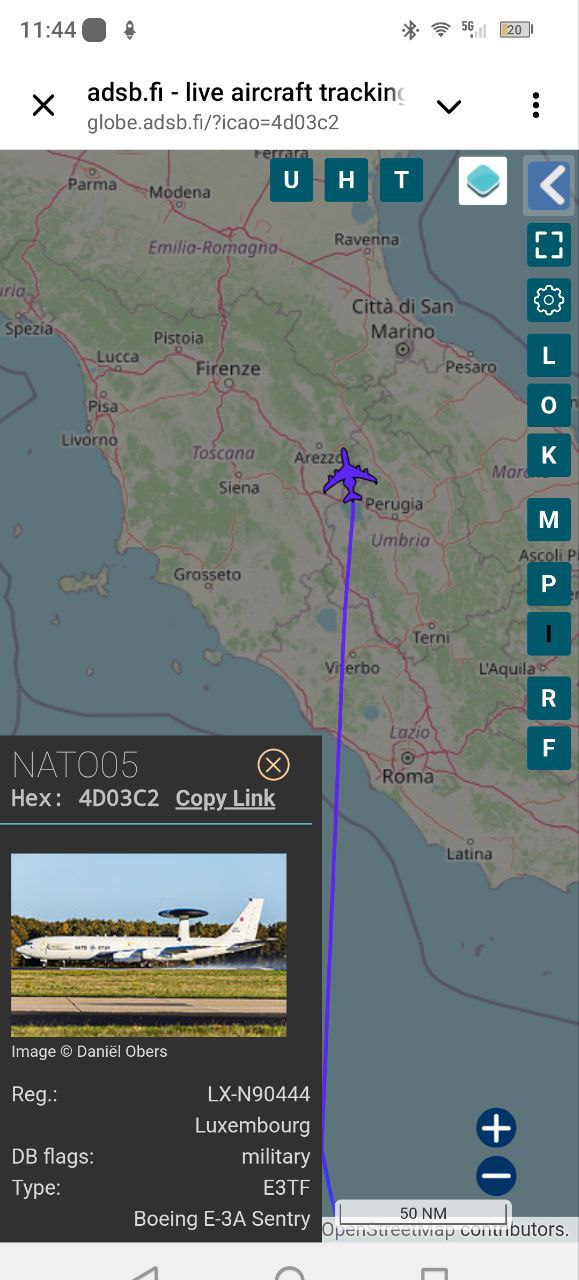Toggle the U map button
This screenshot has width=579, height=1280.
click(291, 180)
